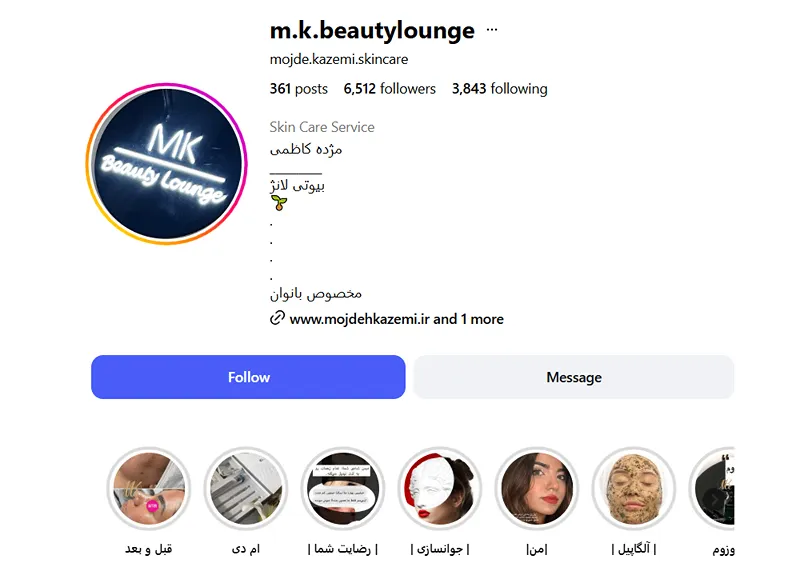
Task: Click the mojde.kazemi.skincare name text
Action: pyautogui.click(x=339, y=59)
